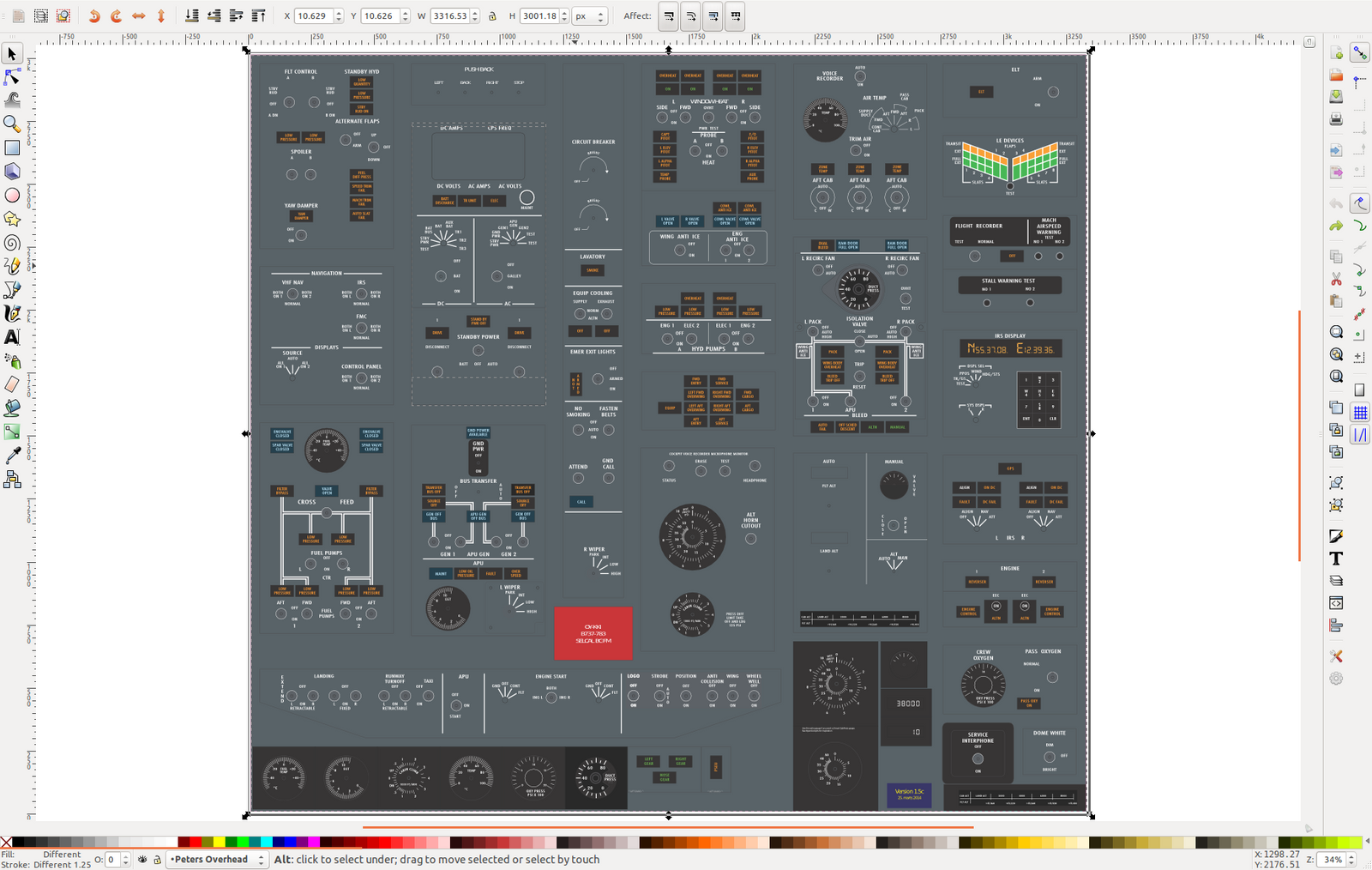The height and width of the screenshot is (870, 1372).
Task: Select the Rectangle drawing tool
Action: (x=12, y=148)
